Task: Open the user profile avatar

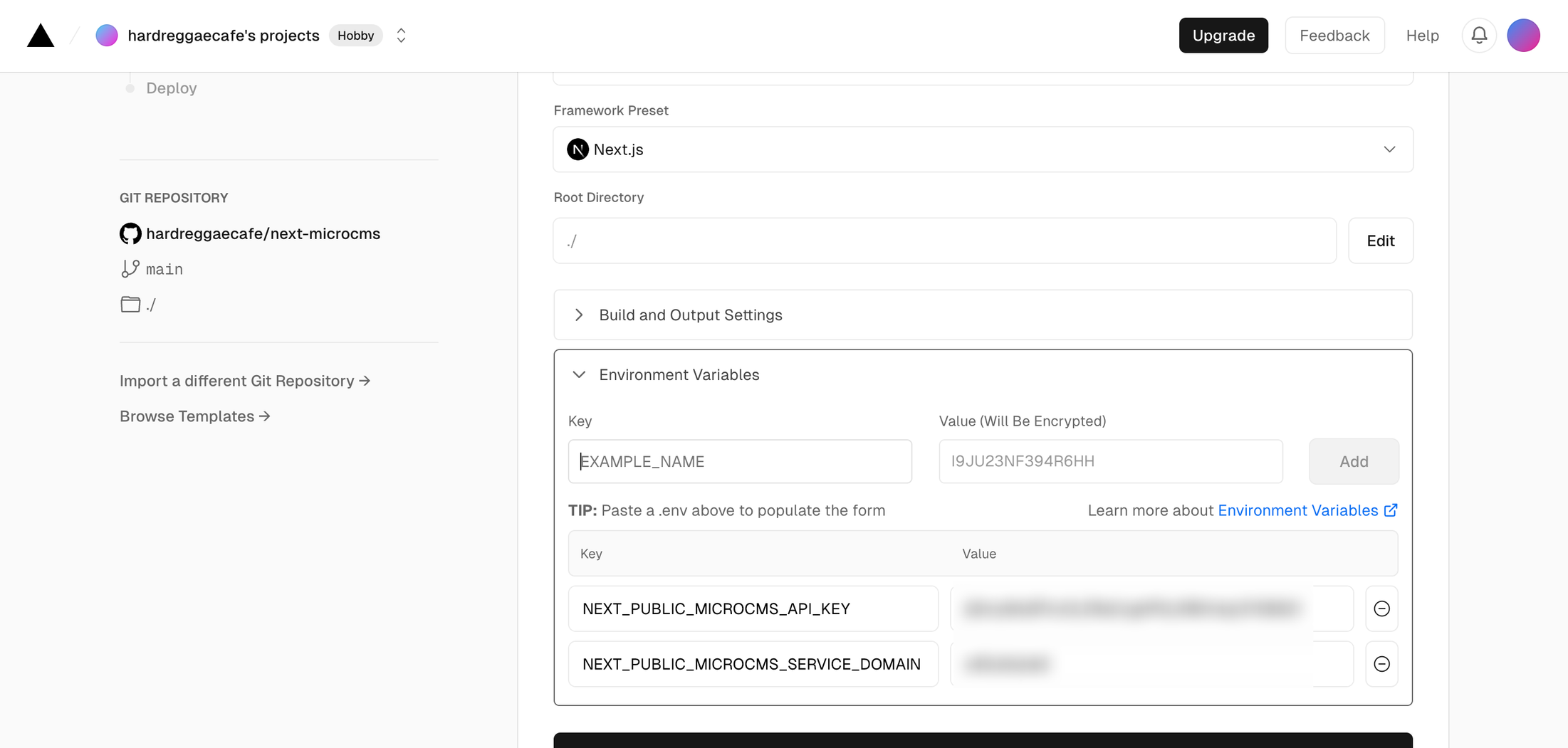Action: click(x=1523, y=36)
